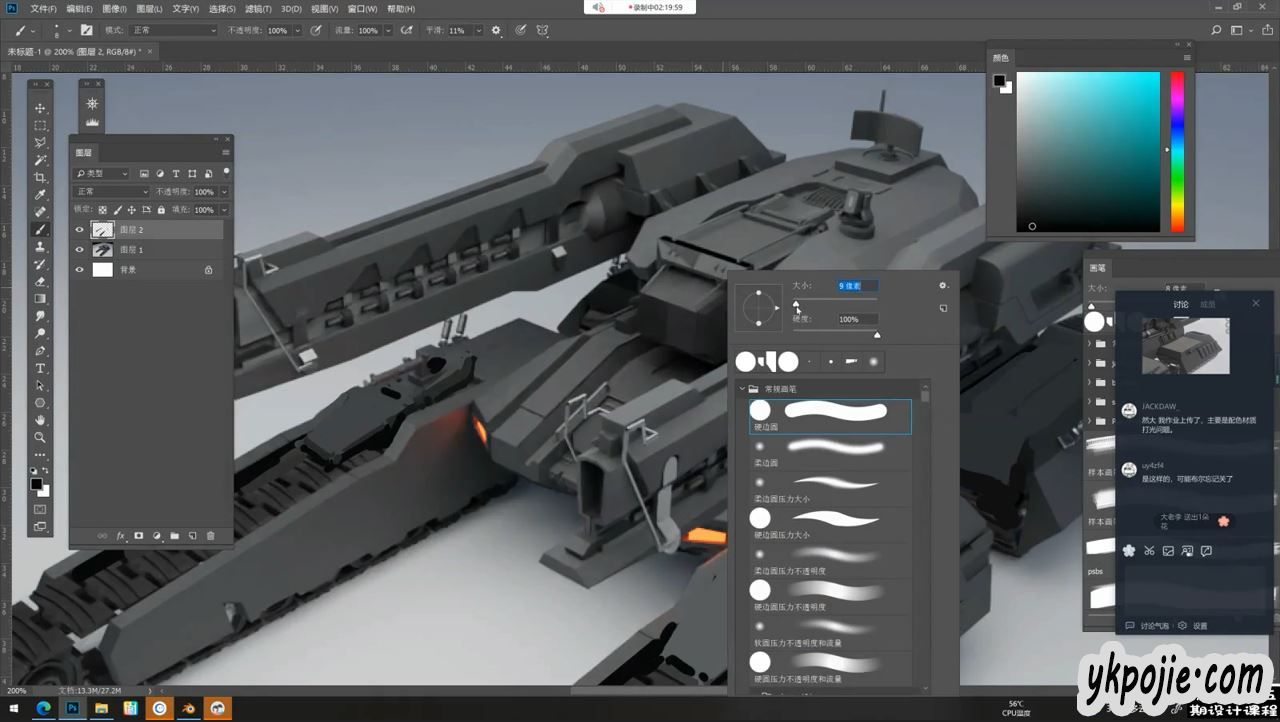Click the rainbow hue slider strip
The image size is (1280, 722).
(x=1177, y=150)
